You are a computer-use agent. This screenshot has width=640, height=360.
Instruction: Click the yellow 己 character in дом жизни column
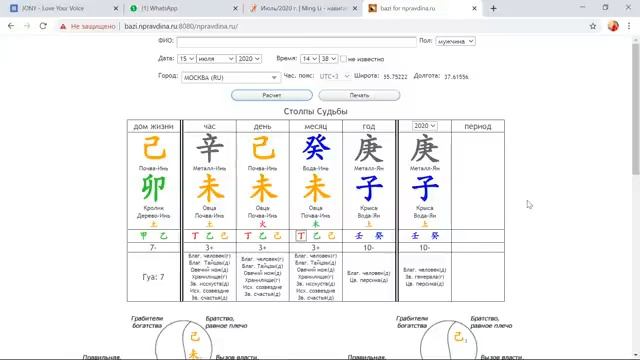[x=154, y=148]
